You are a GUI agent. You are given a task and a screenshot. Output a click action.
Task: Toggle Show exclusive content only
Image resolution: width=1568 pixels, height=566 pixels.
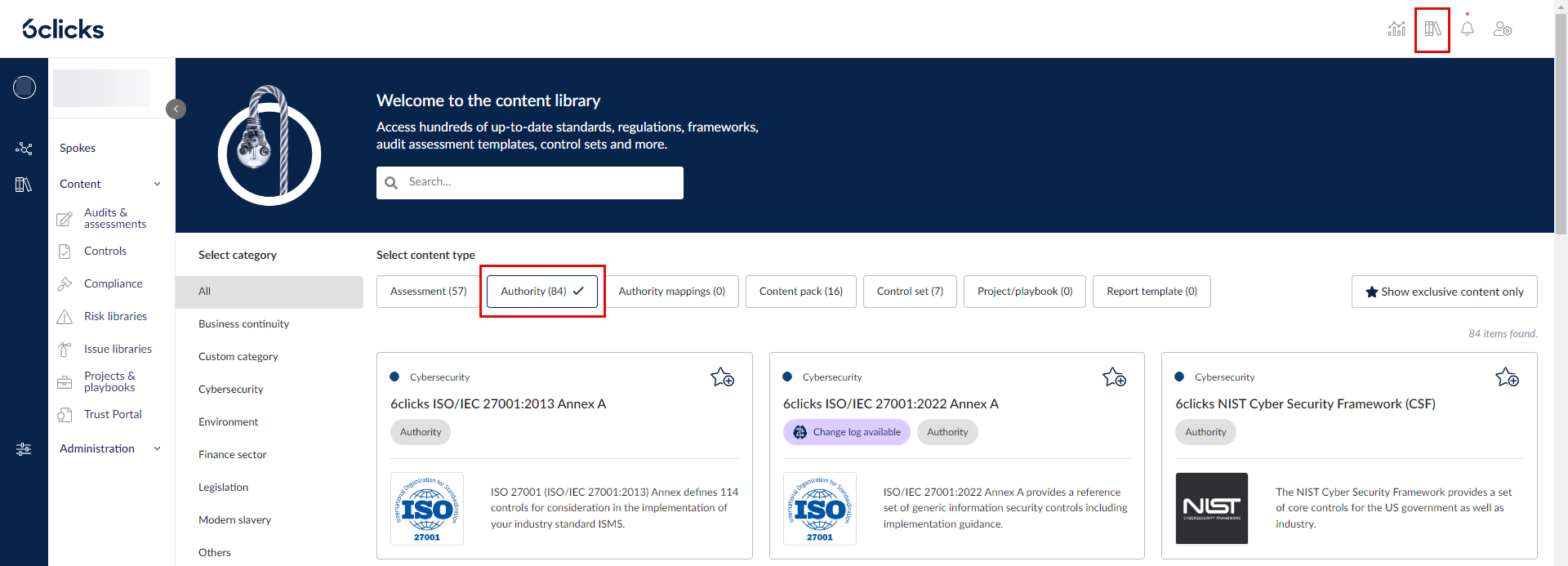[x=1445, y=292]
